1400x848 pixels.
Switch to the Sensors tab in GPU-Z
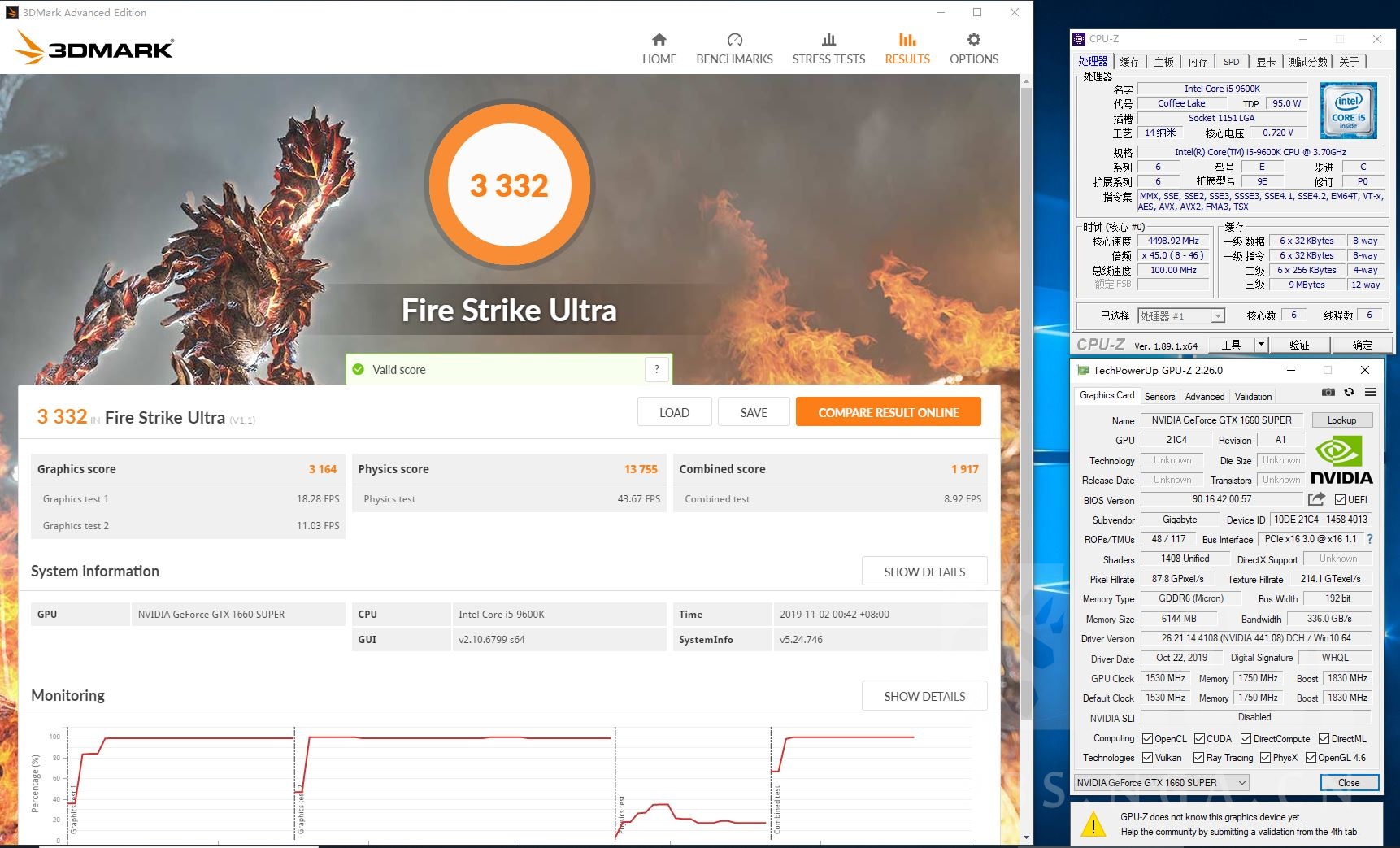pos(1159,396)
